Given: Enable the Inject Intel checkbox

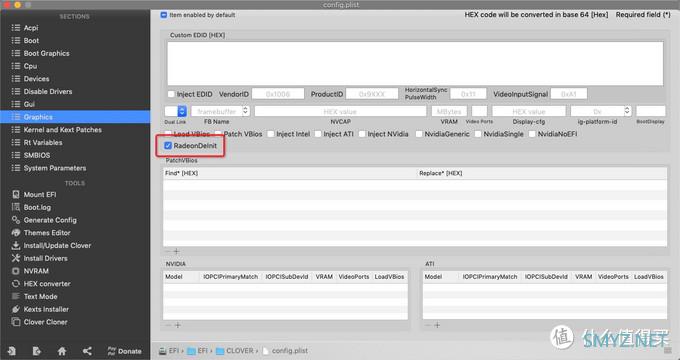Looking at the screenshot, I should [271, 134].
